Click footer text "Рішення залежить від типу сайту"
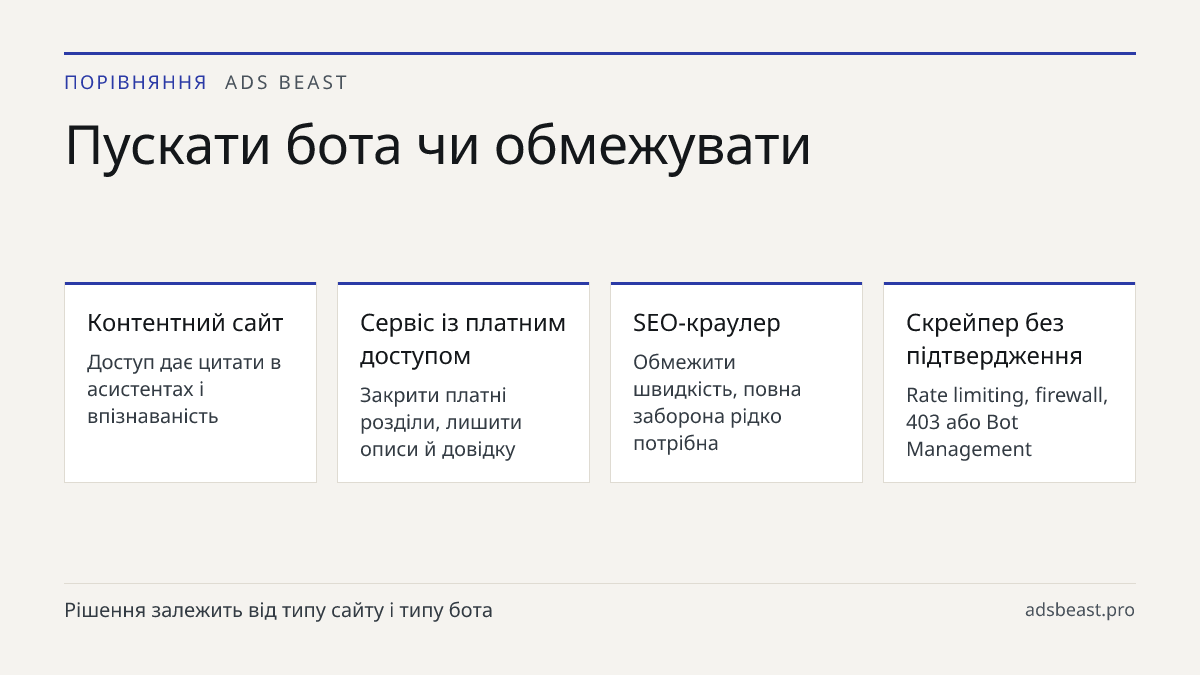The height and width of the screenshot is (675, 1200). pos(224,610)
